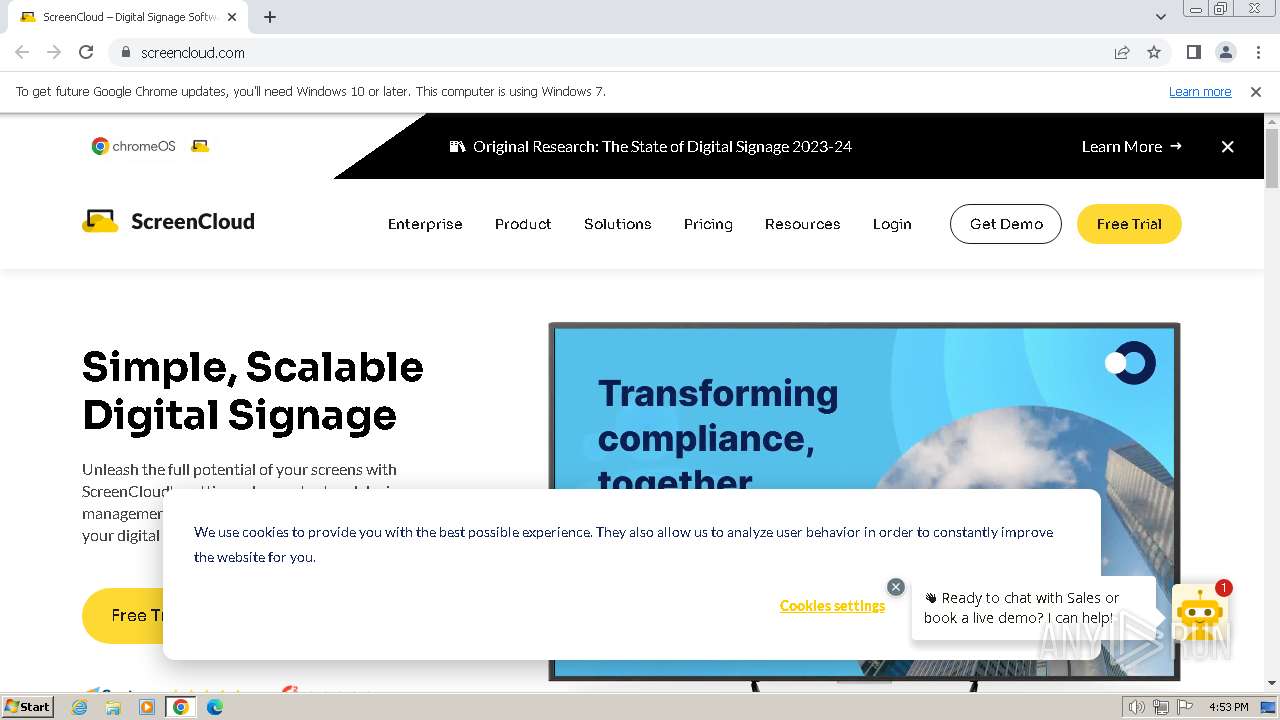
Task: Open the volume control in the tray
Action: (x=1137, y=707)
